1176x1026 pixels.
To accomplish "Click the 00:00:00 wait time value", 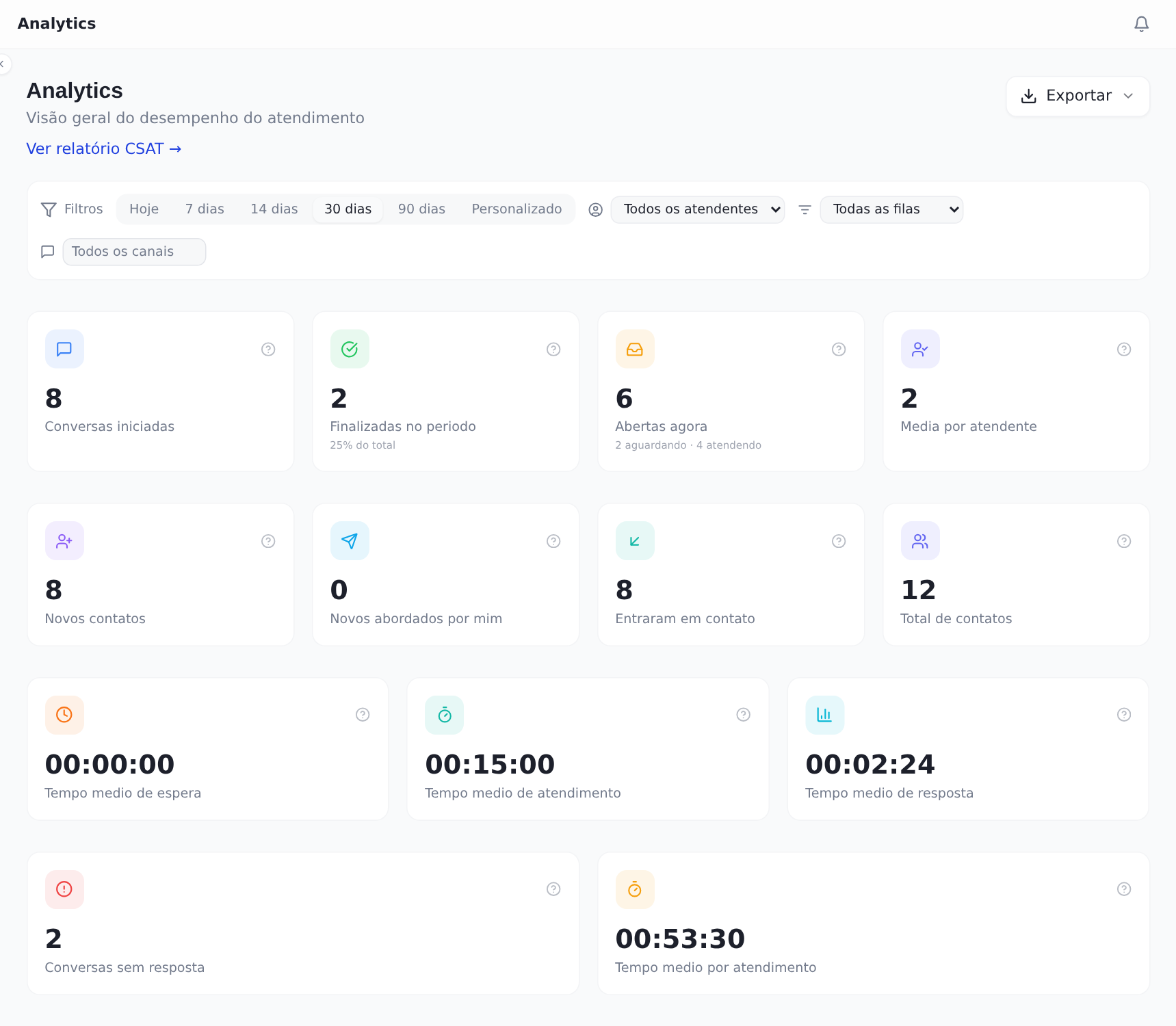I will 109,765.
